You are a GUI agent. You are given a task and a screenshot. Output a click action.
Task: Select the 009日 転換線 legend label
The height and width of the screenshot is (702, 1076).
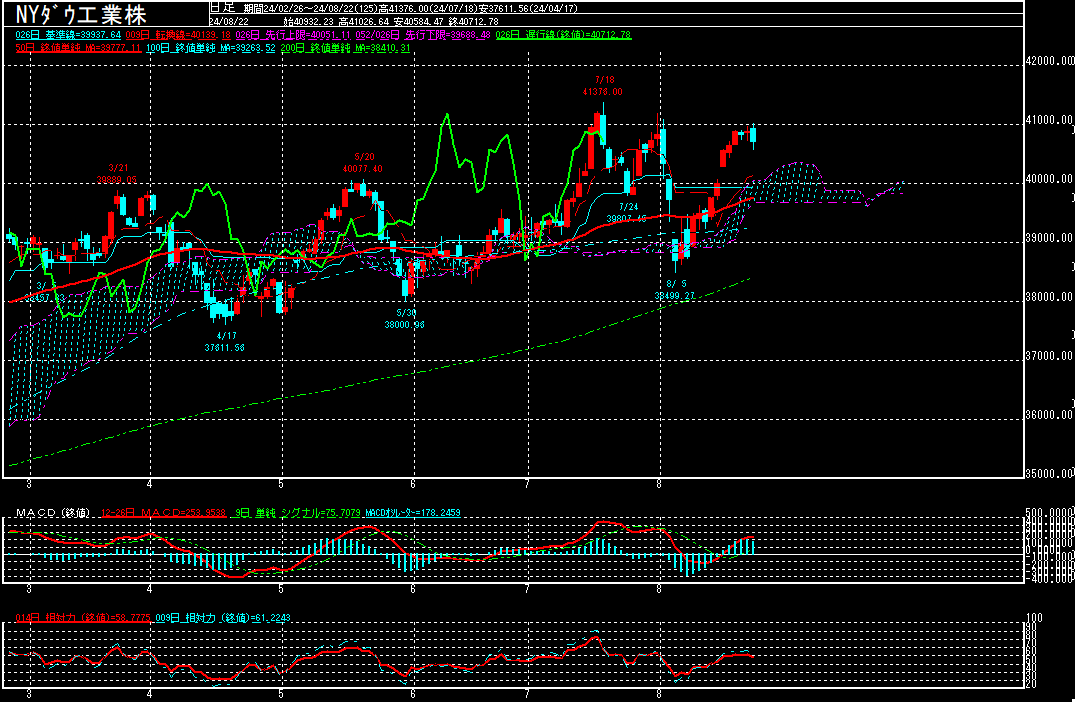coord(178,34)
